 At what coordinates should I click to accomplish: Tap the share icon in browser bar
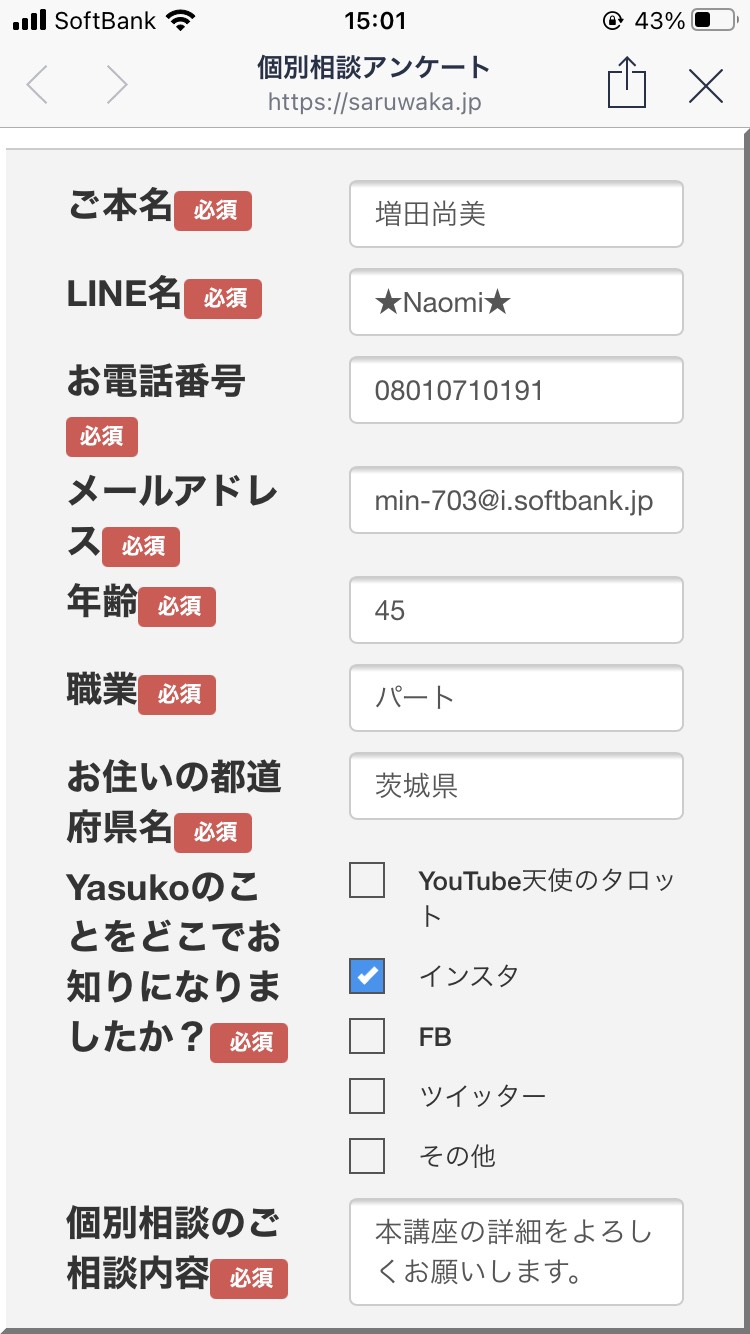tap(627, 83)
